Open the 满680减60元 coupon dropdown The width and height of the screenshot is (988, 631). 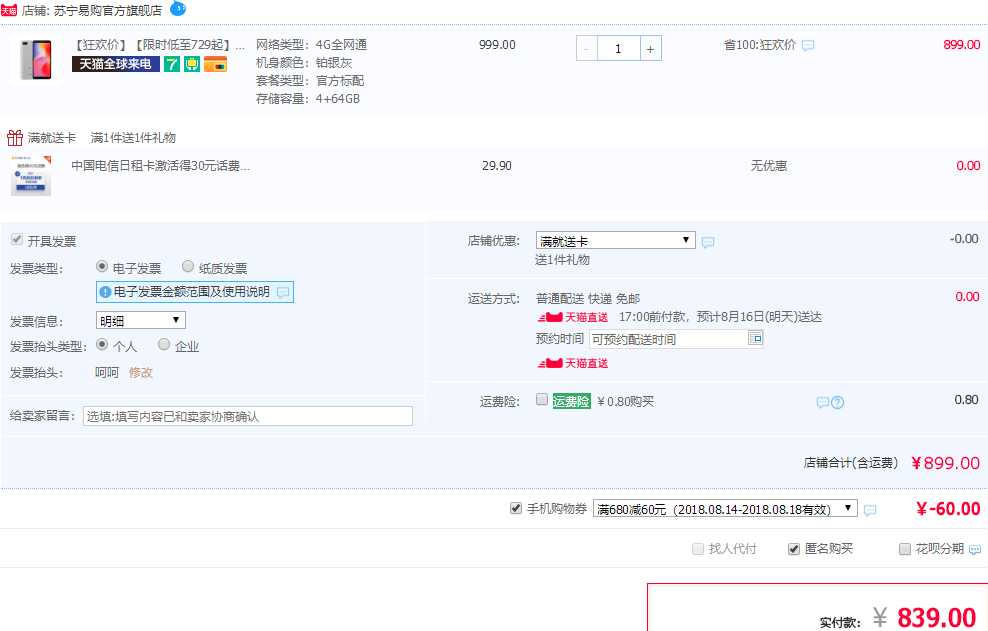click(x=725, y=508)
